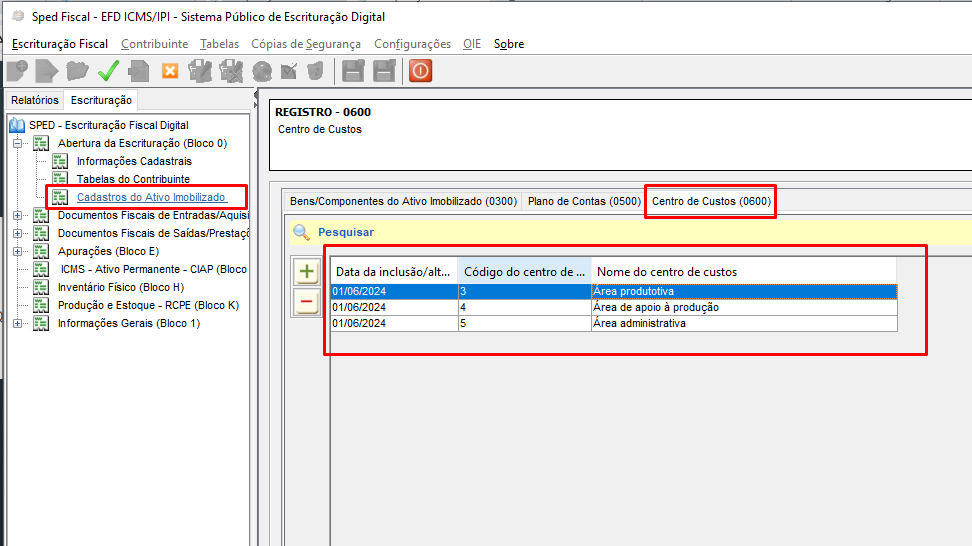Expand the Apurações (Bloco E) node
Viewport: 972px width, 546px height.
pos(18,251)
